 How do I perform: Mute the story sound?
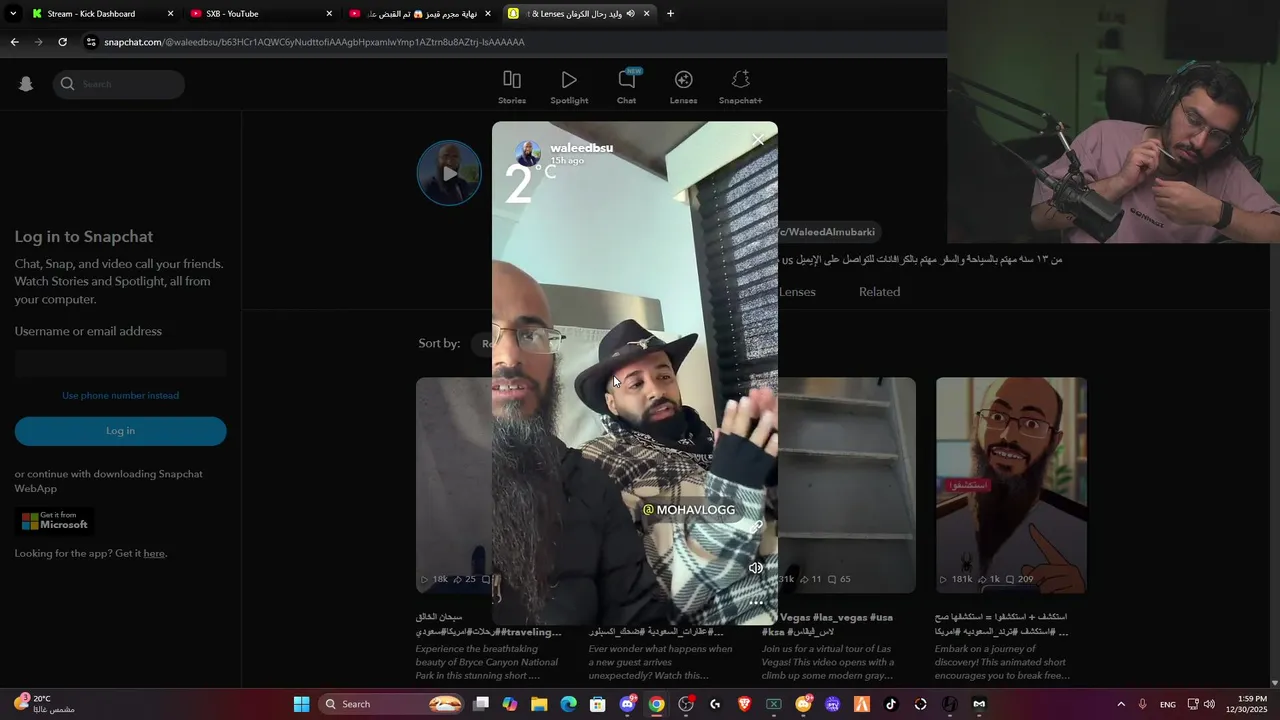tap(756, 568)
